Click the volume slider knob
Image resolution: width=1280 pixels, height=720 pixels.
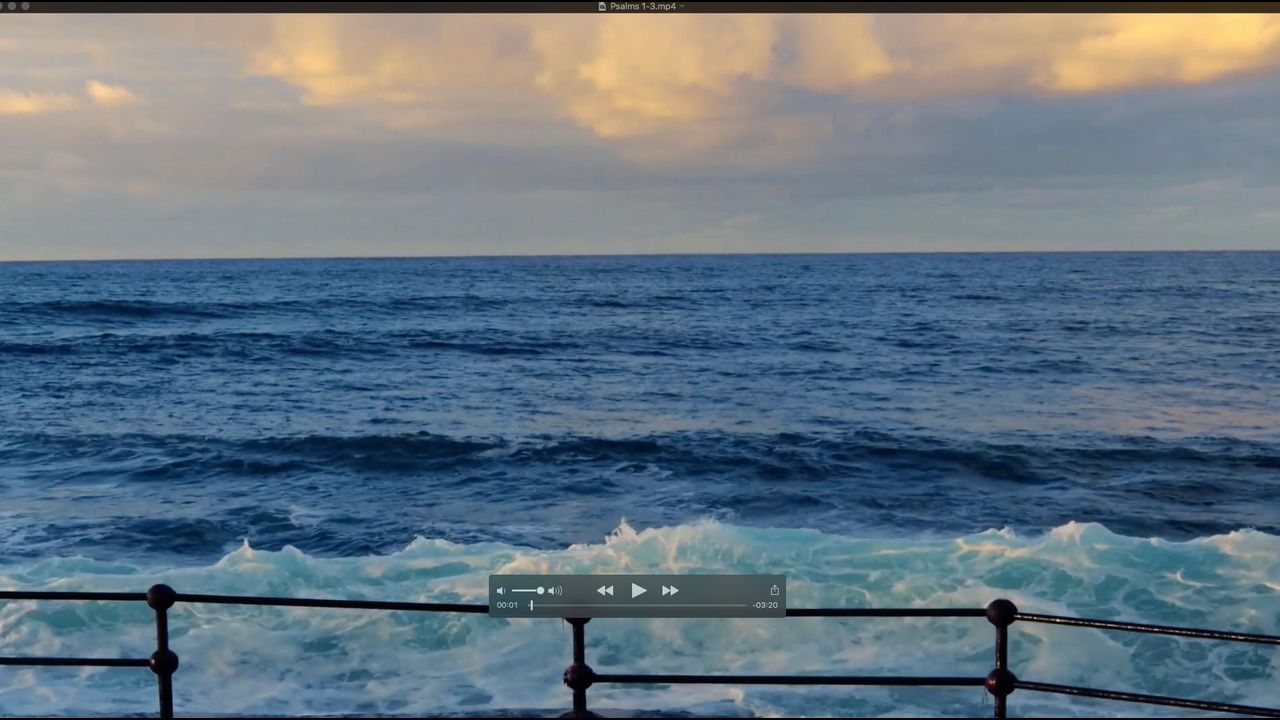(x=540, y=591)
